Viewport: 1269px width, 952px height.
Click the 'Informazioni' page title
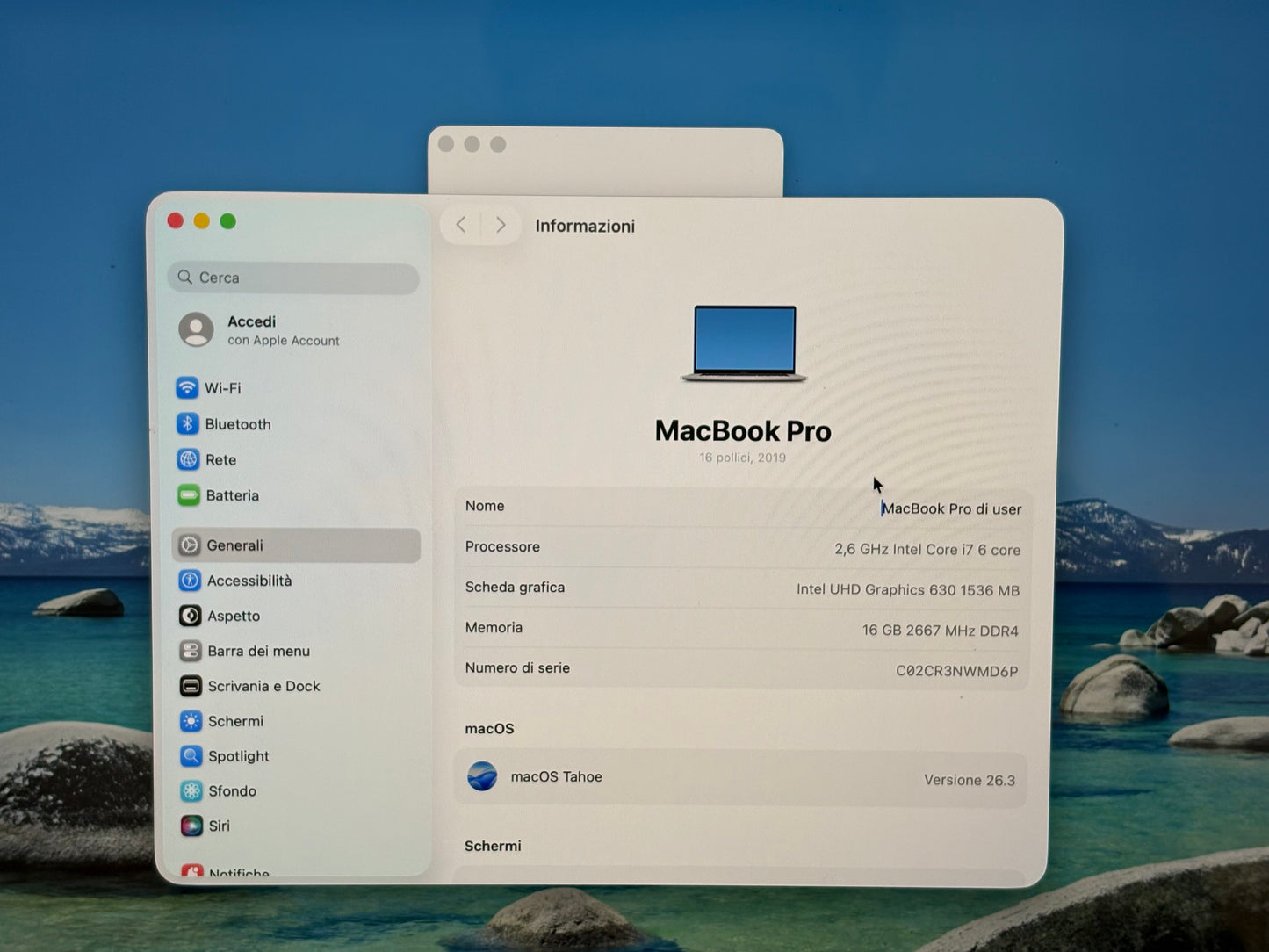click(585, 226)
